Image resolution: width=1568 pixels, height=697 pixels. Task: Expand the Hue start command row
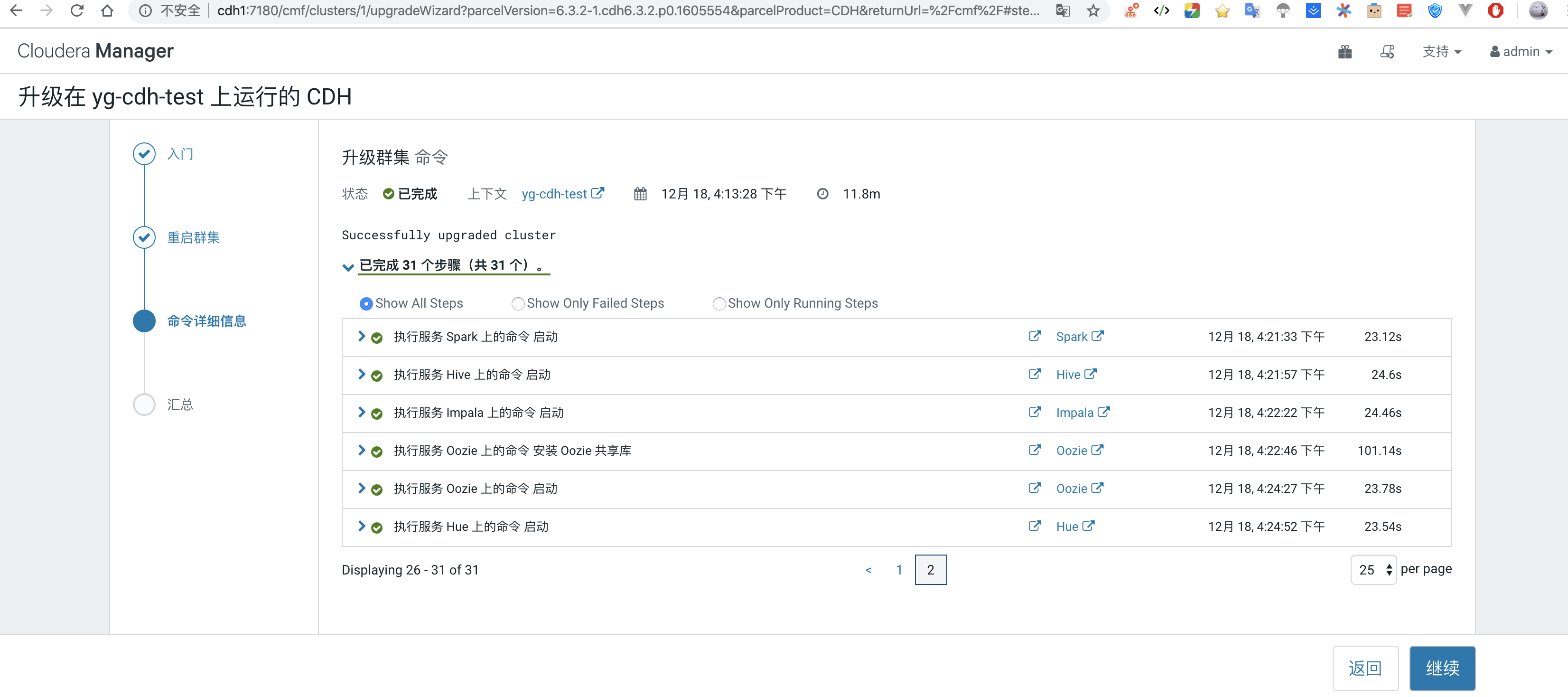point(361,526)
